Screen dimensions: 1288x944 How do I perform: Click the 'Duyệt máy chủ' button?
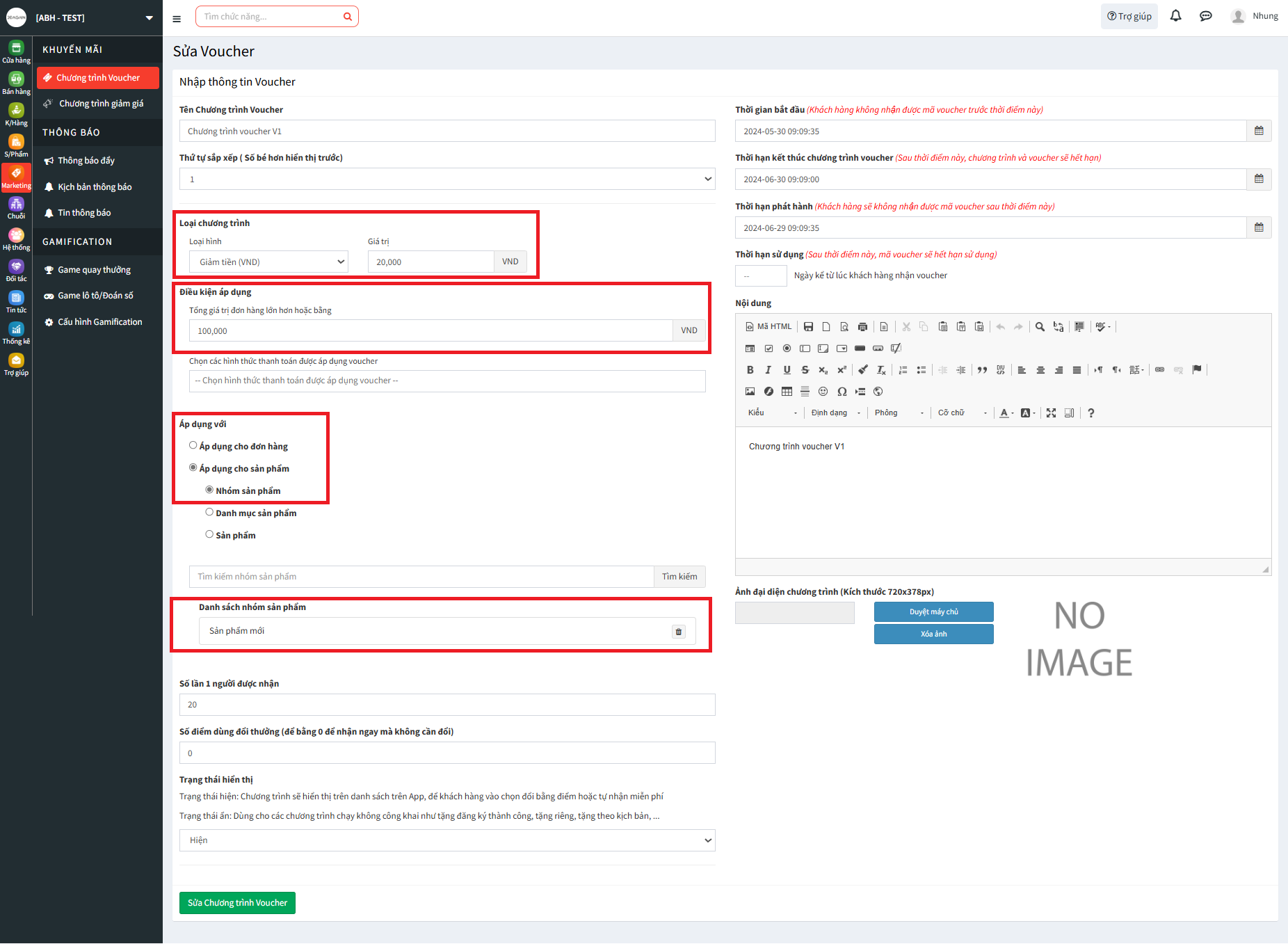933,612
